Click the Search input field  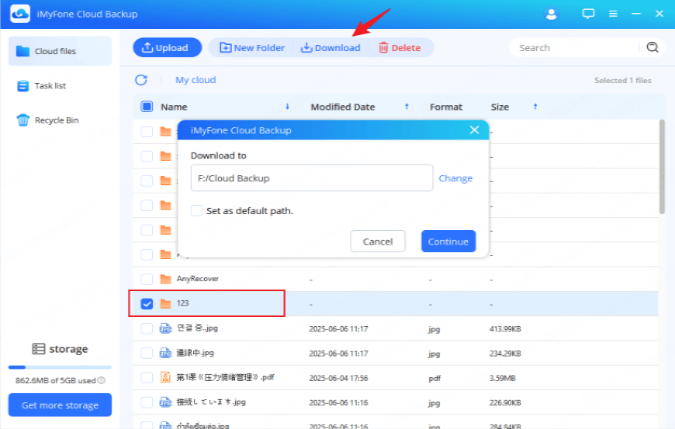point(577,47)
